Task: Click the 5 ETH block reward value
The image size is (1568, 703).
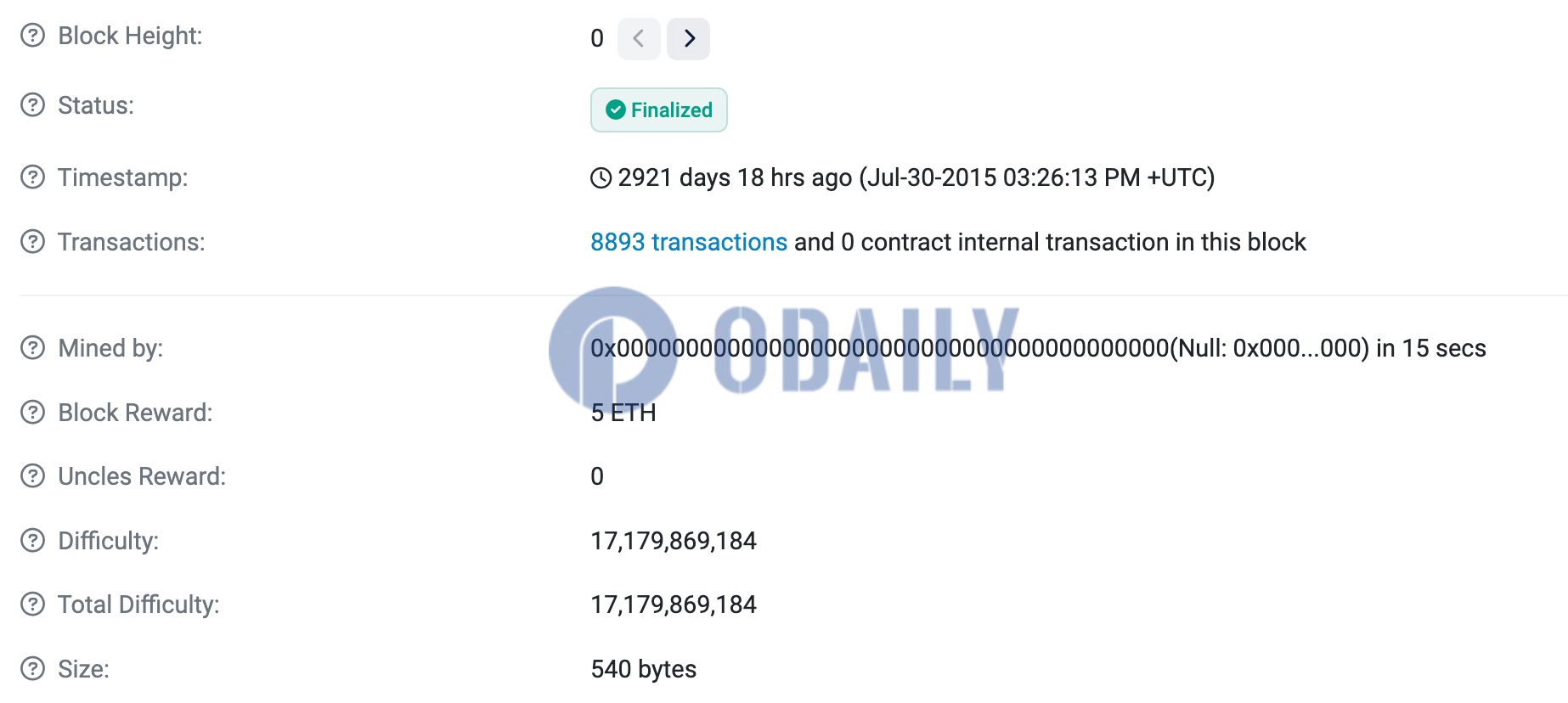Action: pos(623,413)
